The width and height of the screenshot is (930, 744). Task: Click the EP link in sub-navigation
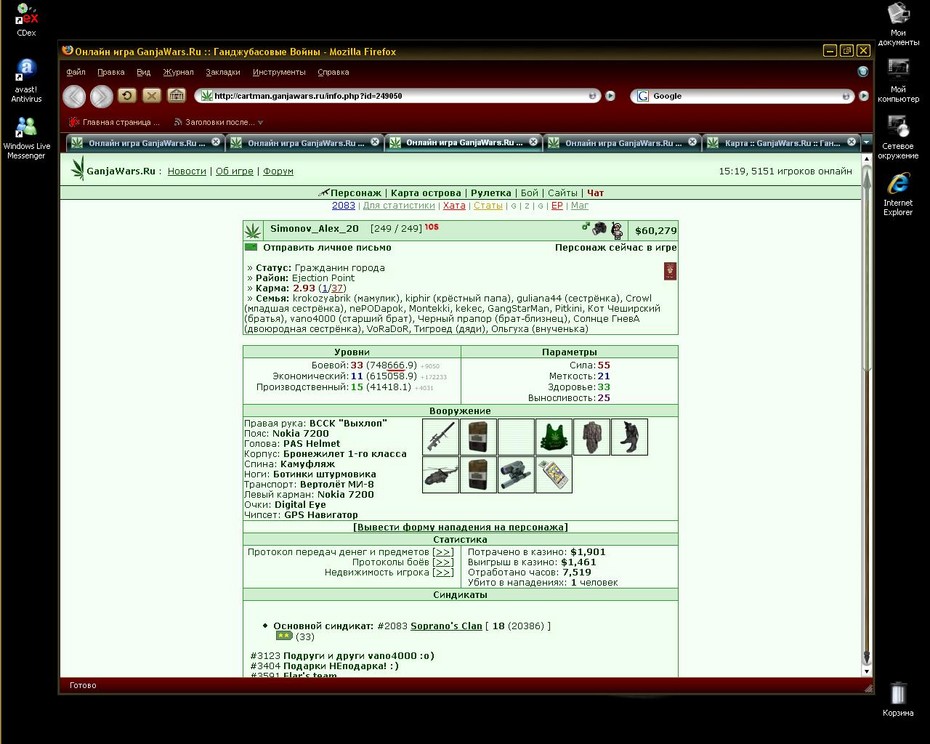(557, 205)
